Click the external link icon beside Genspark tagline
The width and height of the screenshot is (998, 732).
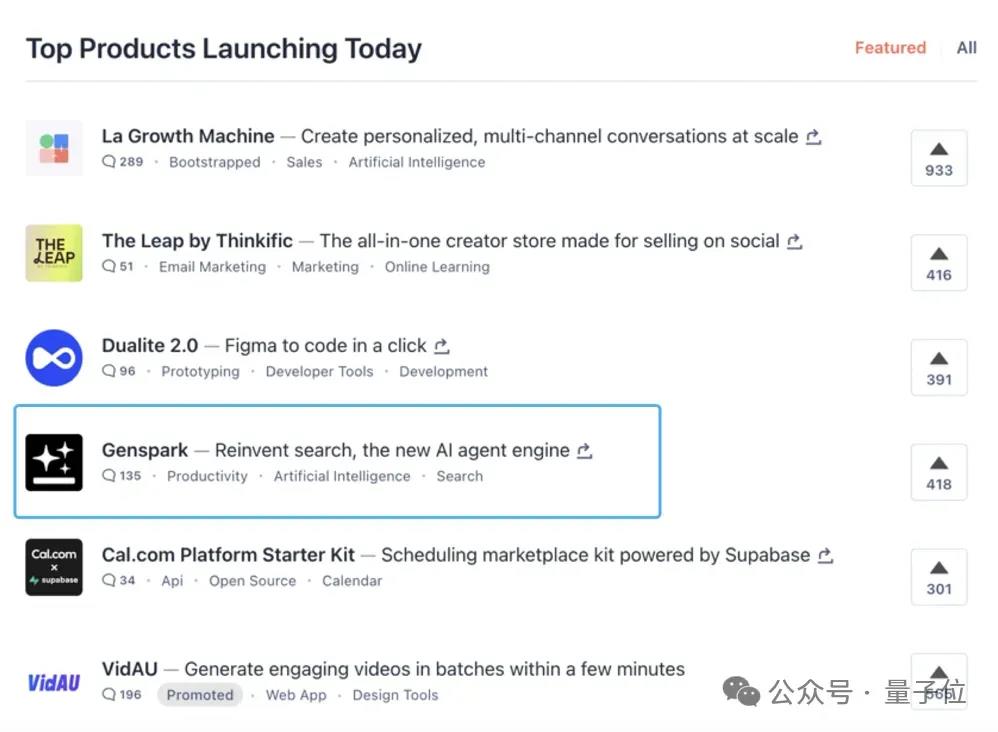coord(585,451)
